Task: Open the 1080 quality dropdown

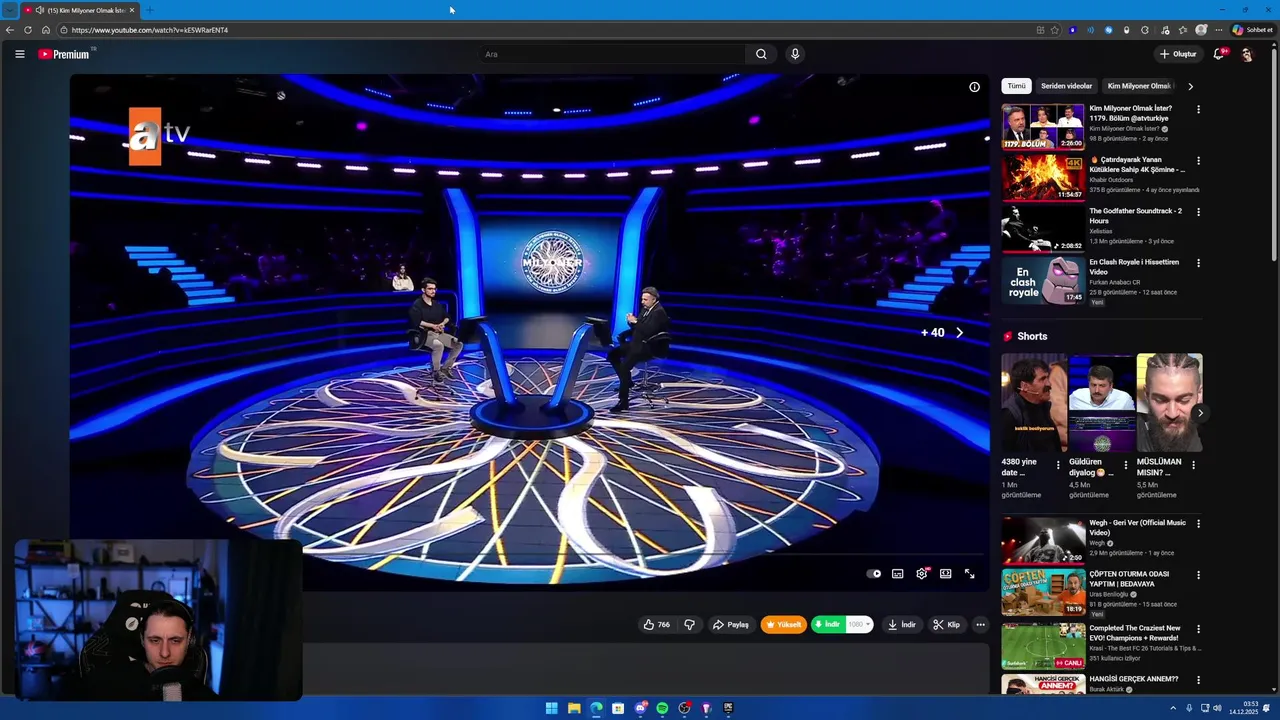Action: pyautogui.click(x=859, y=625)
